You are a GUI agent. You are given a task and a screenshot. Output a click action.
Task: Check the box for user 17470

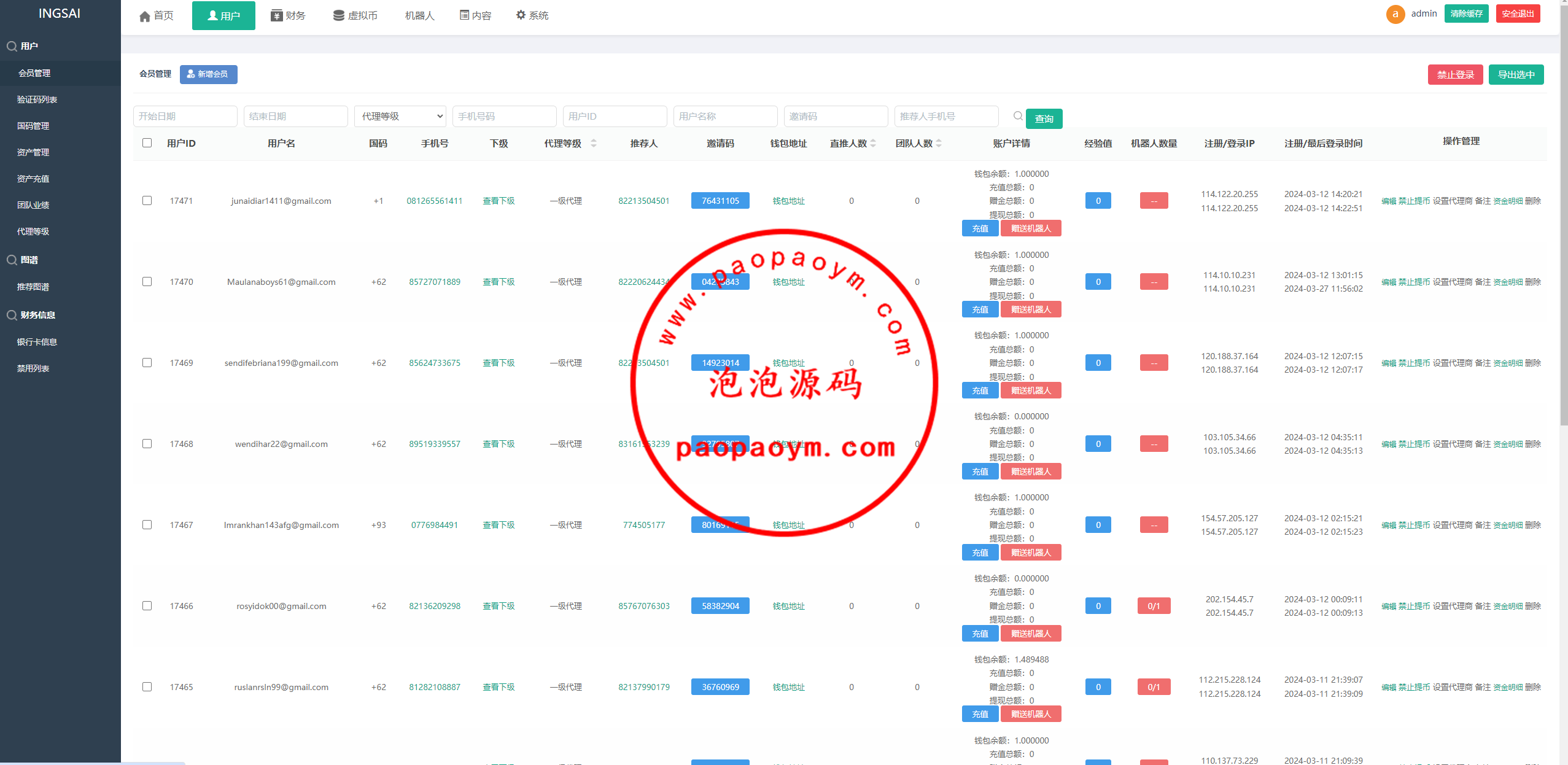point(147,281)
